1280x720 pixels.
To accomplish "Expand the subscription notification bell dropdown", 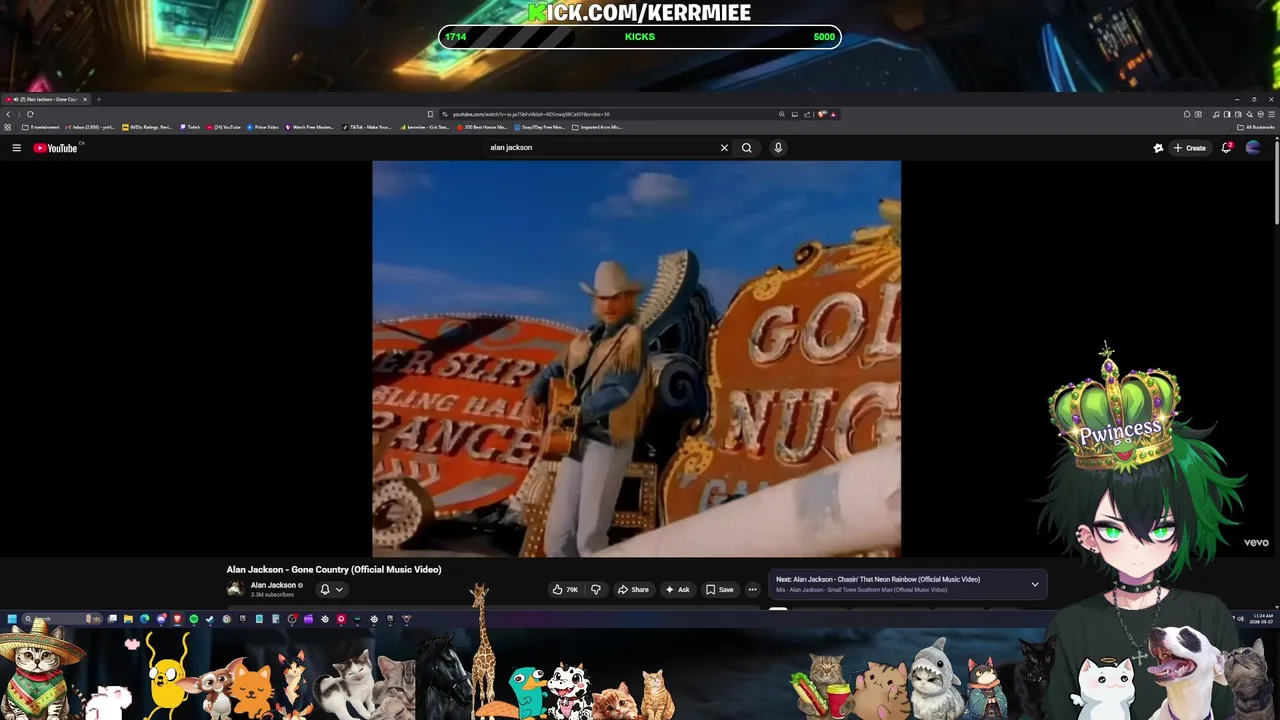I will point(331,590).
